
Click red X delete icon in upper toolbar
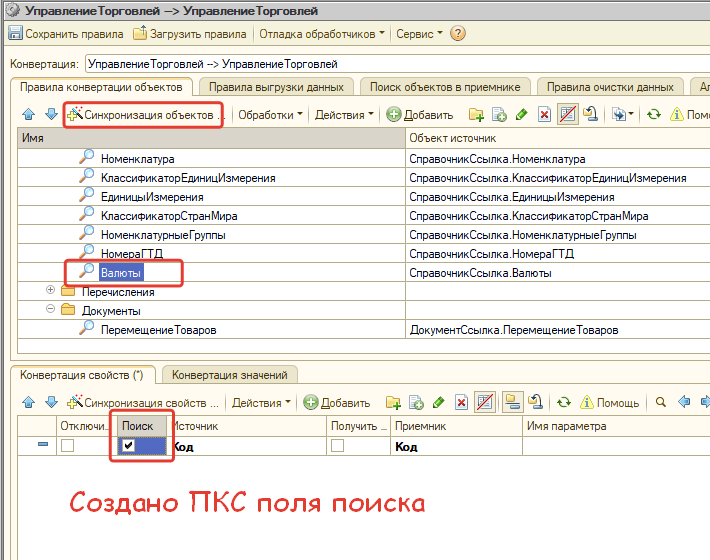[544, 115]
